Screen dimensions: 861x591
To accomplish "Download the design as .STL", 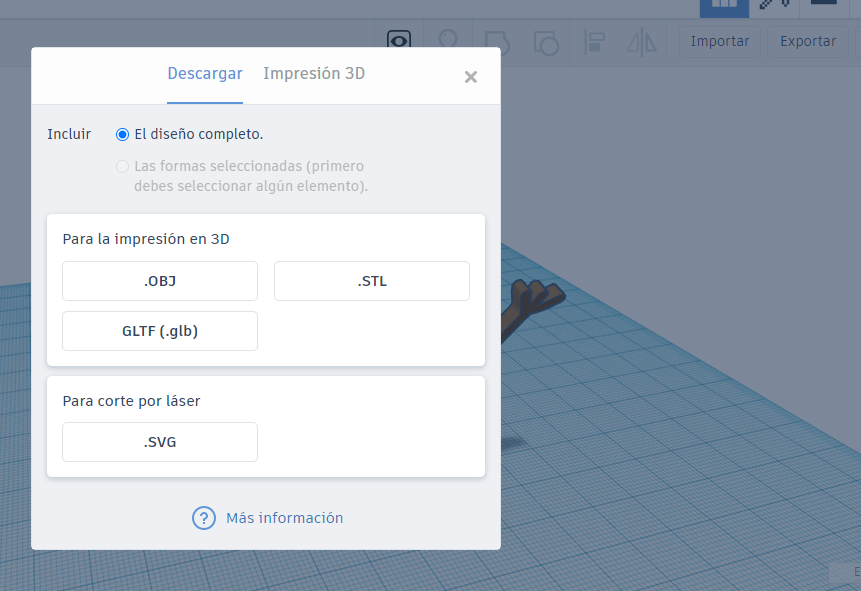I will point(372,281).
